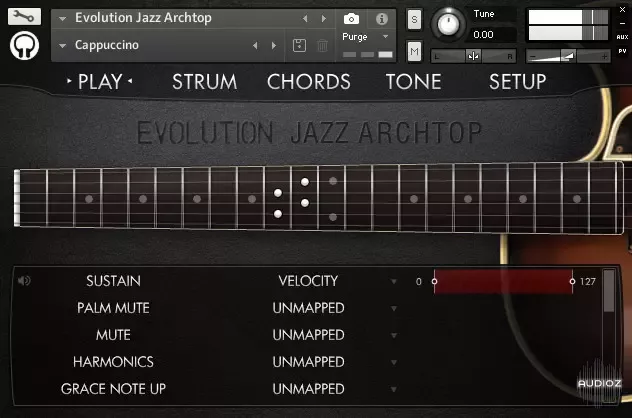
Task: Open the instrument info icon
Action: click(x=381, y=19)
